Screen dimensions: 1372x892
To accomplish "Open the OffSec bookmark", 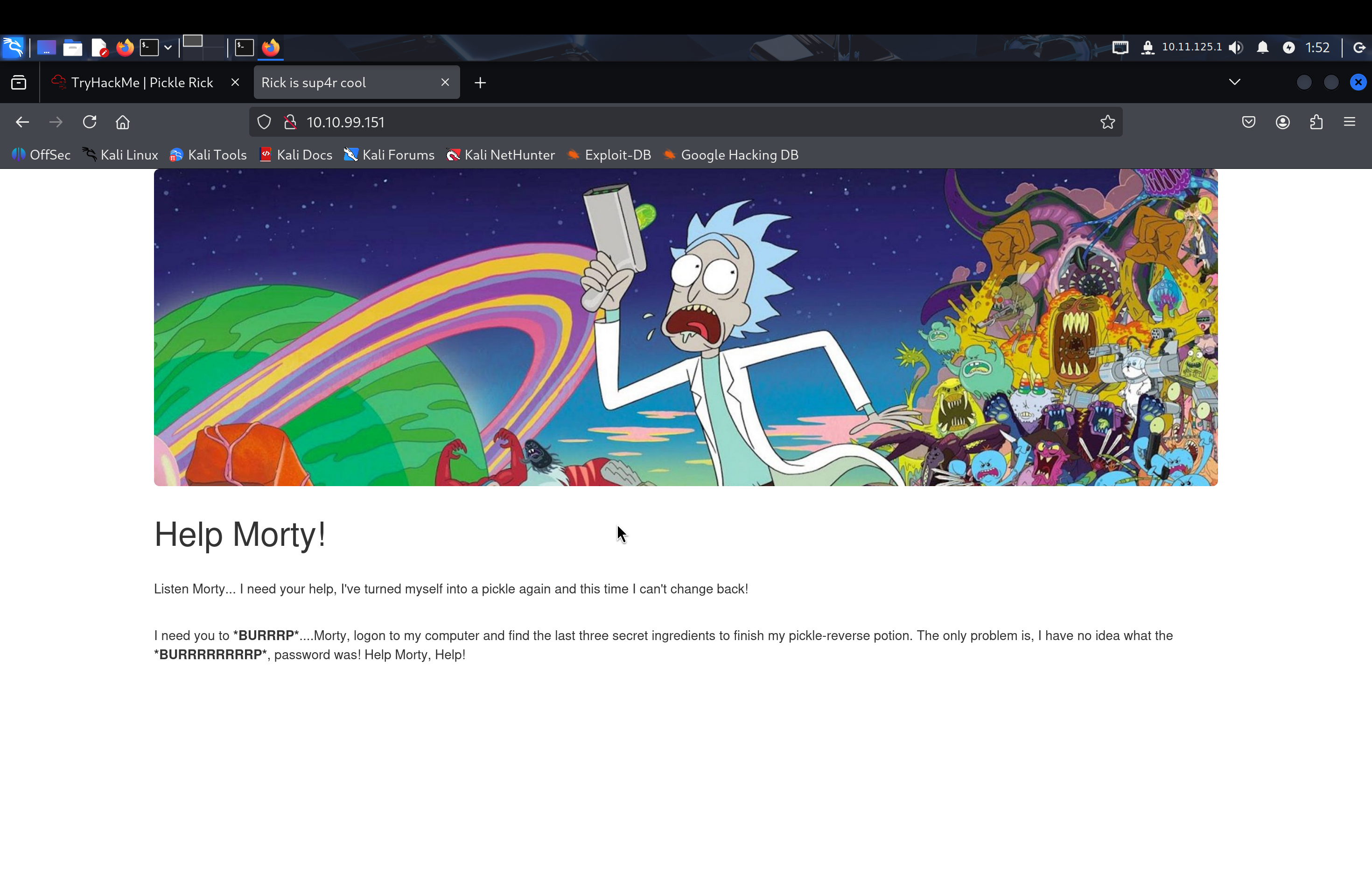I will 41,155.
